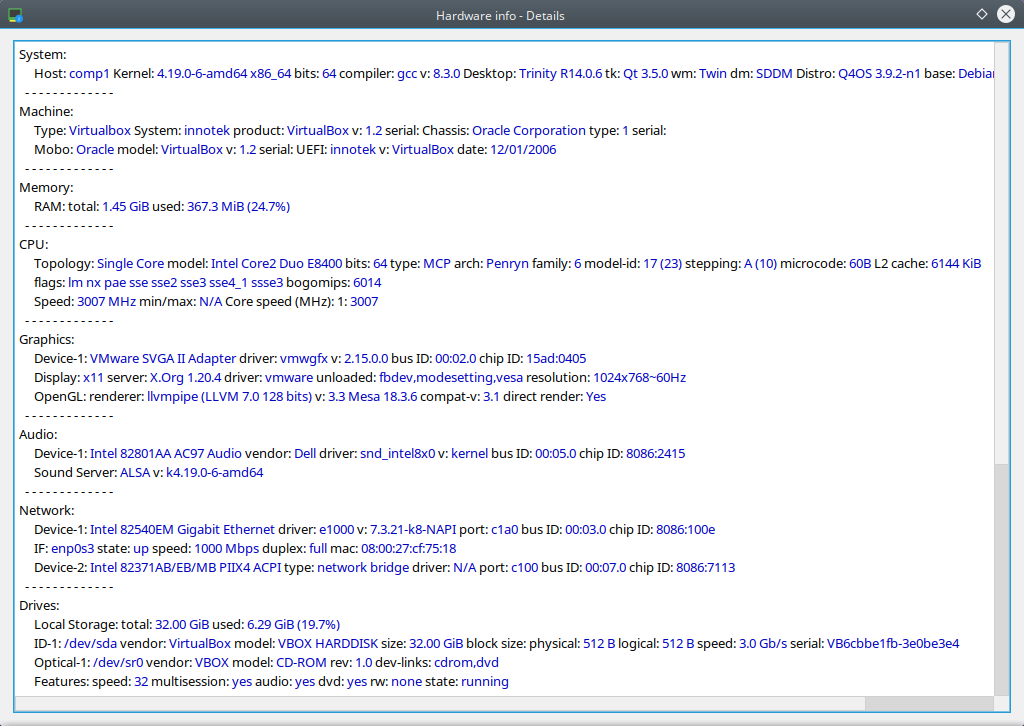The height and width of the screenshot is (726, 1024).
Task: Click the 'Memory:' heading
Action: [46, 188]
